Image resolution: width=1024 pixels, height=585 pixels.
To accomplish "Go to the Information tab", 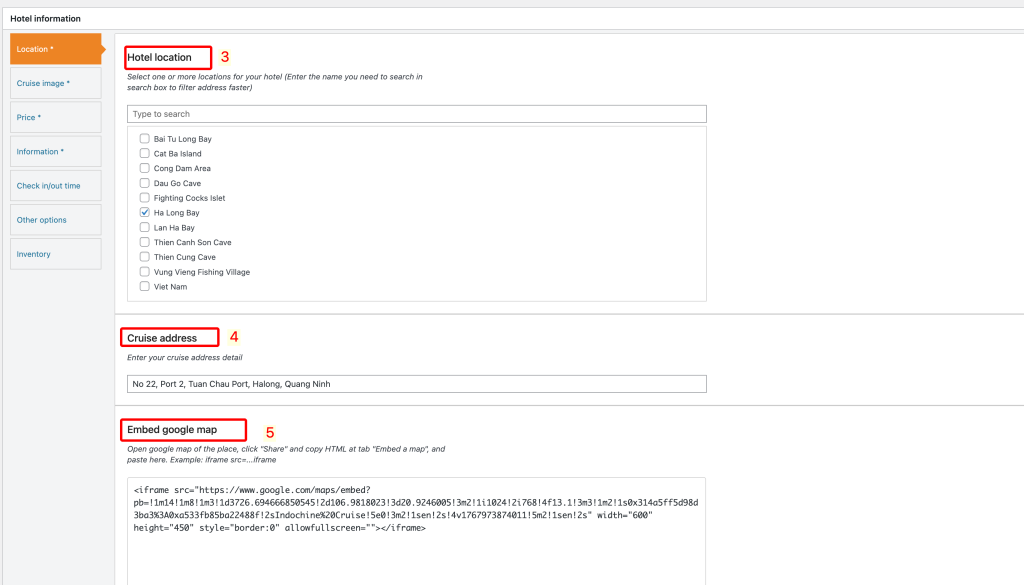I will click(55, 151).
